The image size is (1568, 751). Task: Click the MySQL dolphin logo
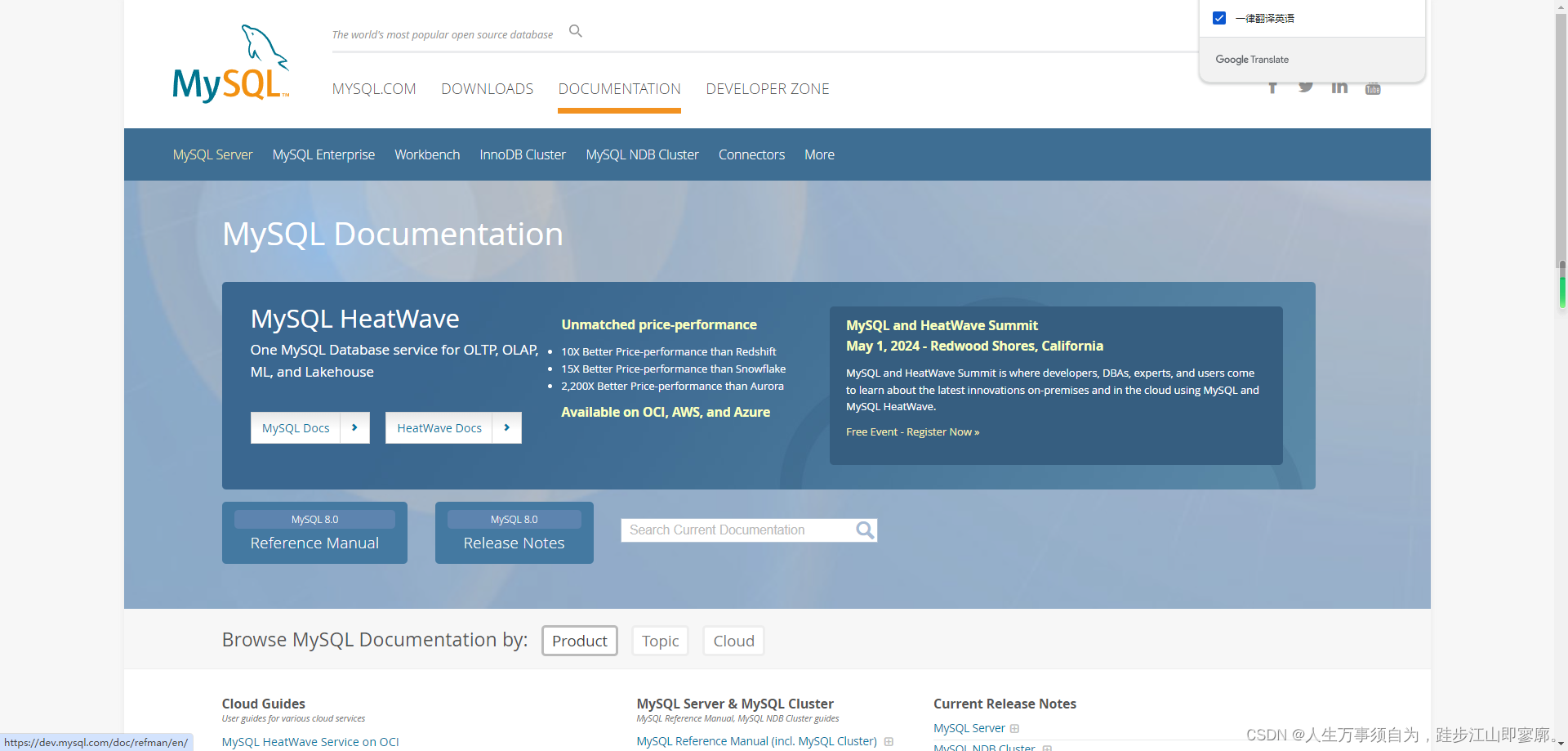click(231, 64)
